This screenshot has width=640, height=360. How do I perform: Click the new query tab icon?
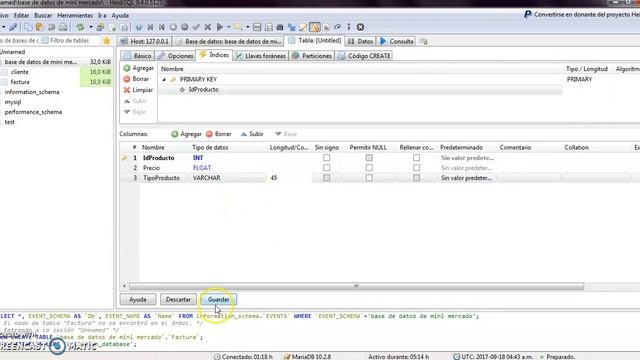pyautogui.click(x=424, y=41)
